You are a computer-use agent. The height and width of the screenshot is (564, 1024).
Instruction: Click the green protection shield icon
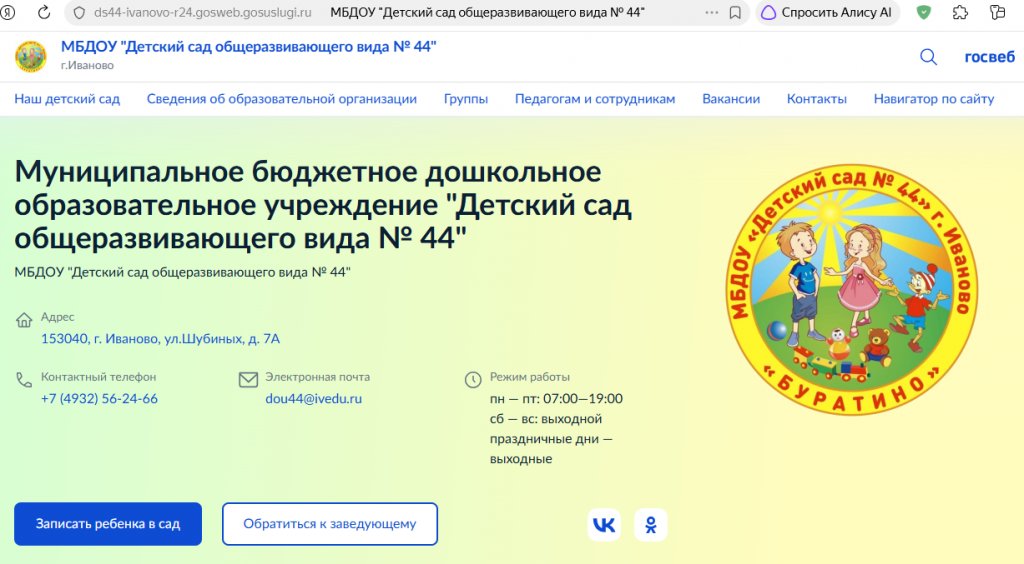[x=923, y=12]
